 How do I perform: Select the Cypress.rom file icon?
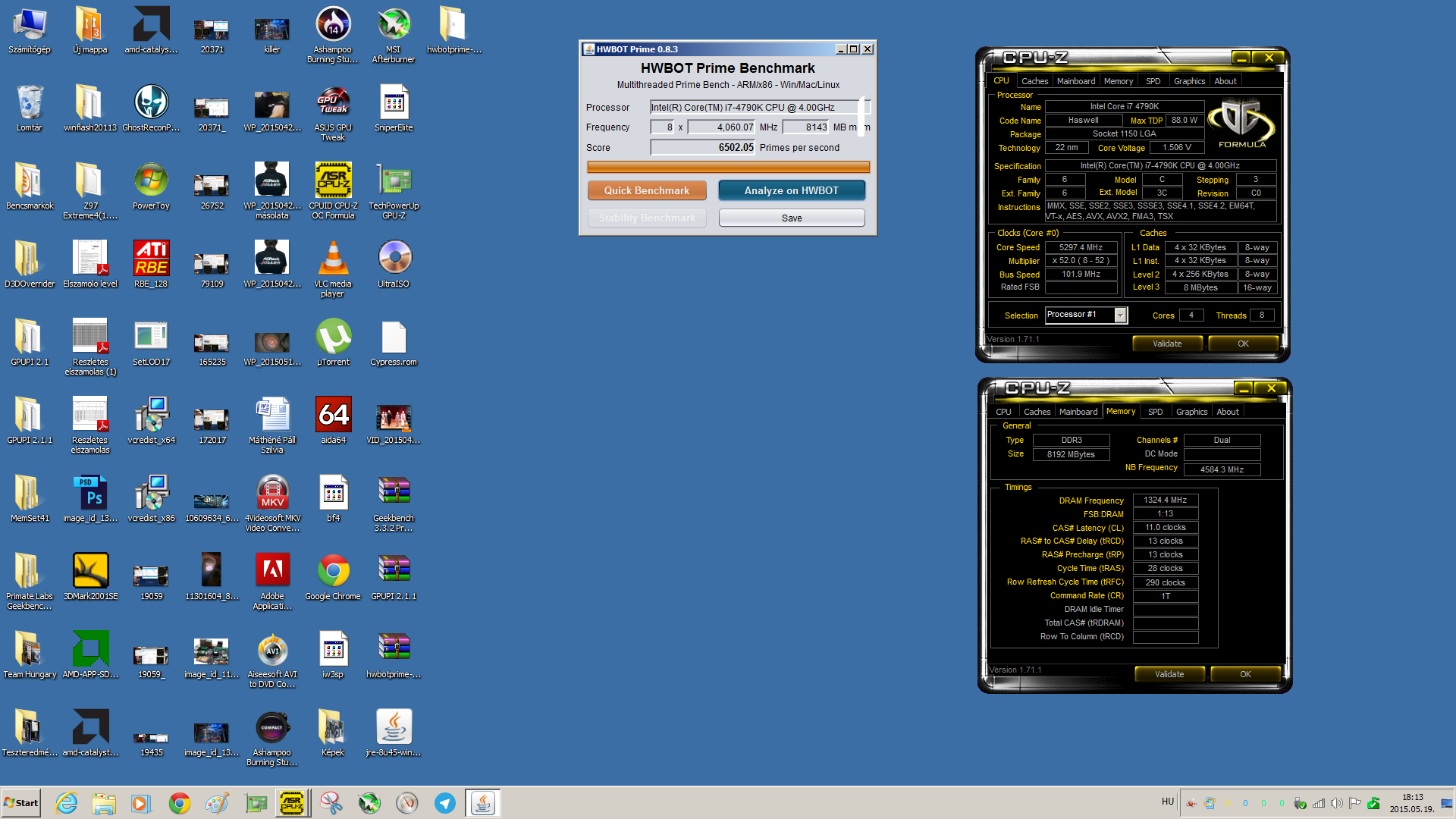[394, 342]
